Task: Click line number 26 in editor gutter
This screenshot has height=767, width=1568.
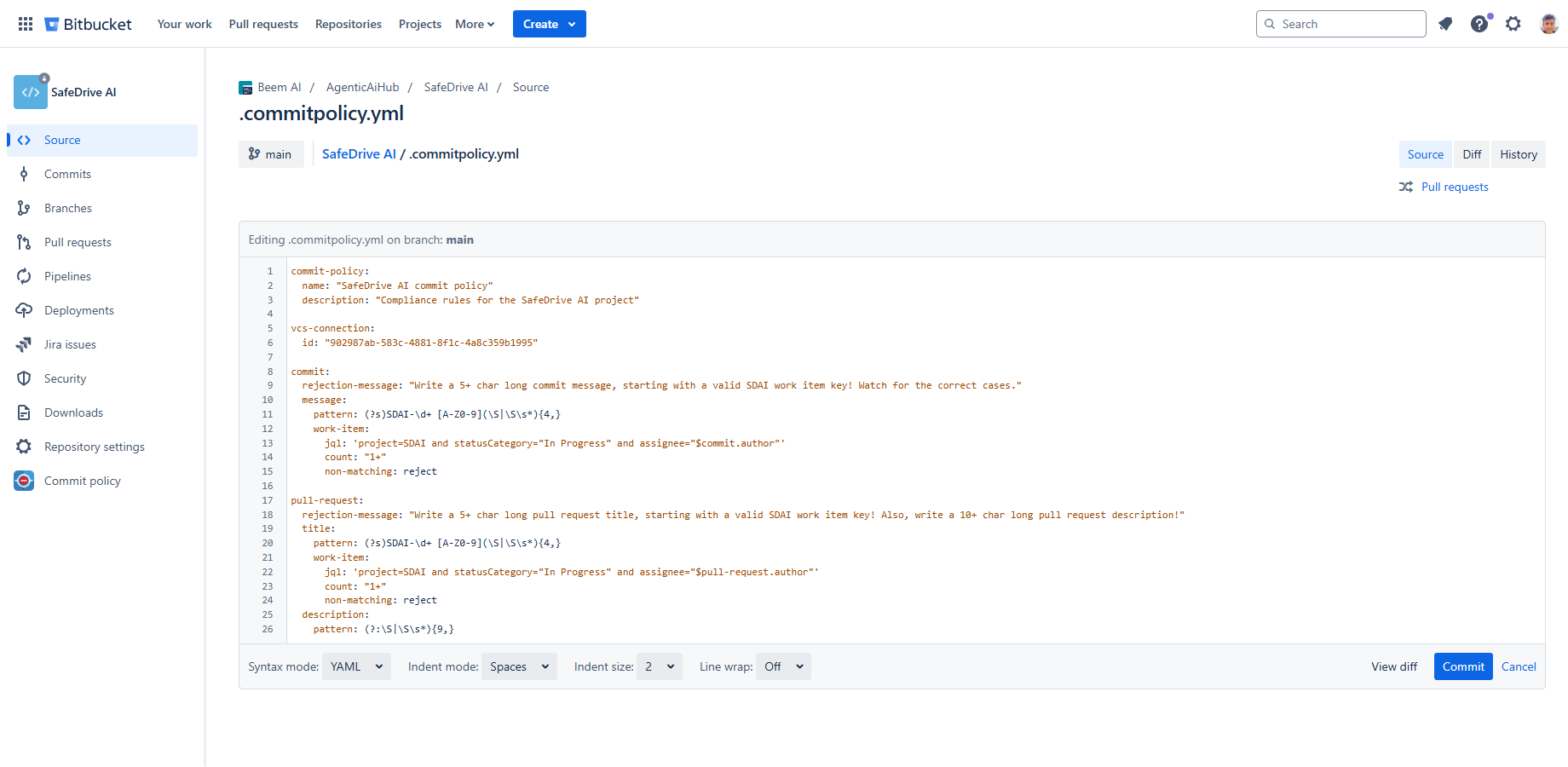Action: 268,629
